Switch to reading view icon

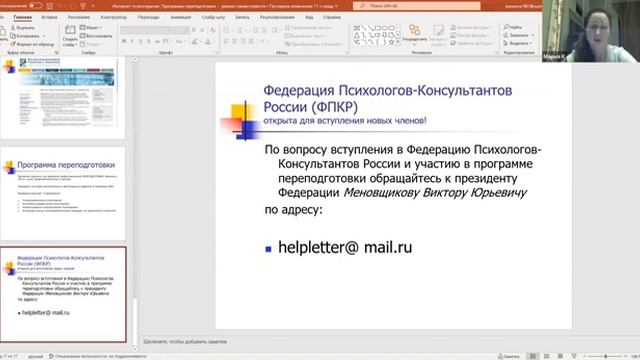point(560,356)
